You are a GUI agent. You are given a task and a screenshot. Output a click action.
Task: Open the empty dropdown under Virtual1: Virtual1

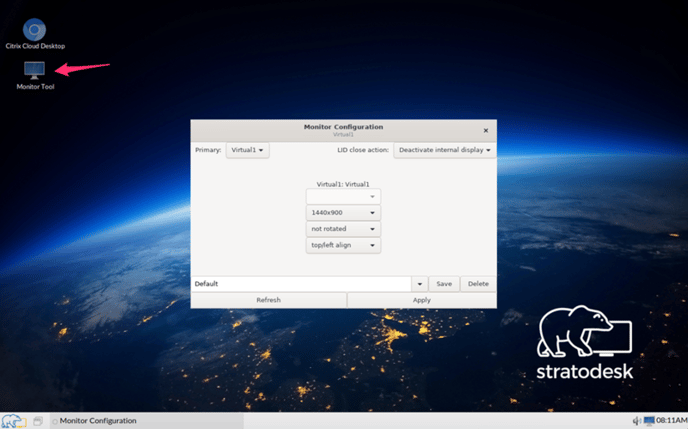pos(343,197)
